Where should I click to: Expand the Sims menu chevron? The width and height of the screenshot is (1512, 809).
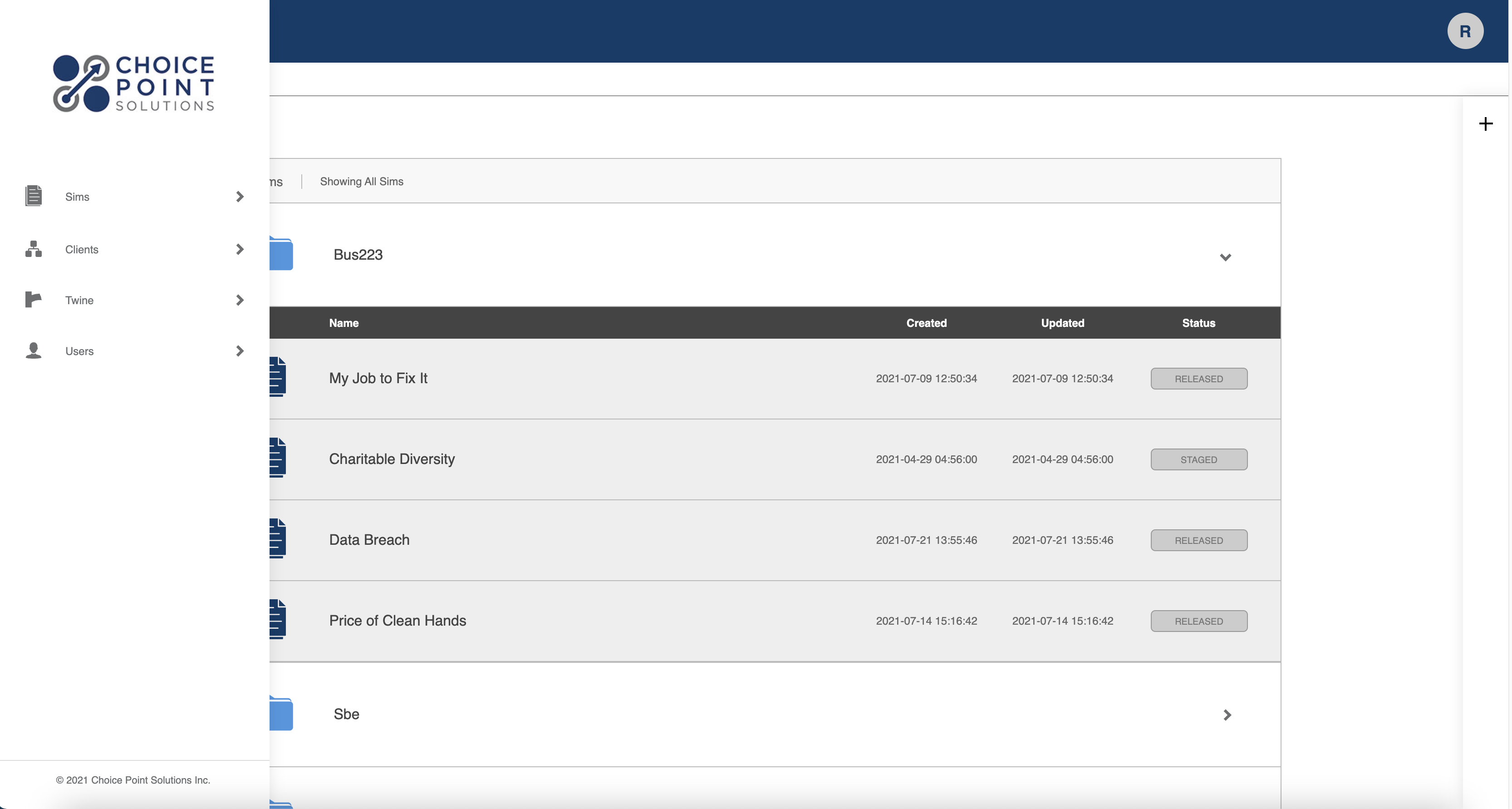(240, 197)
